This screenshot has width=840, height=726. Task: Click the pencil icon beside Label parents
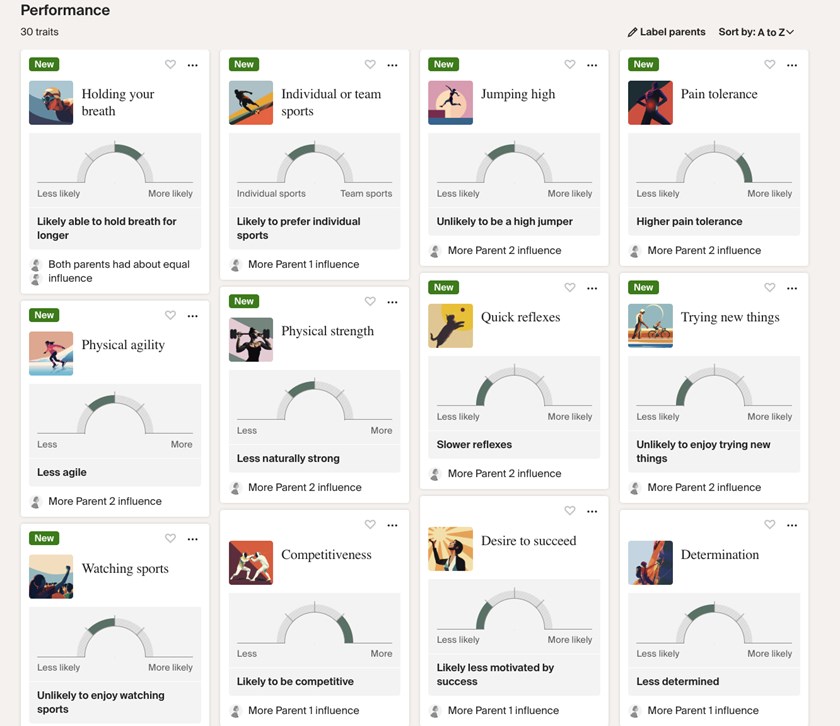pyautogui.click(x=632, y=32)
